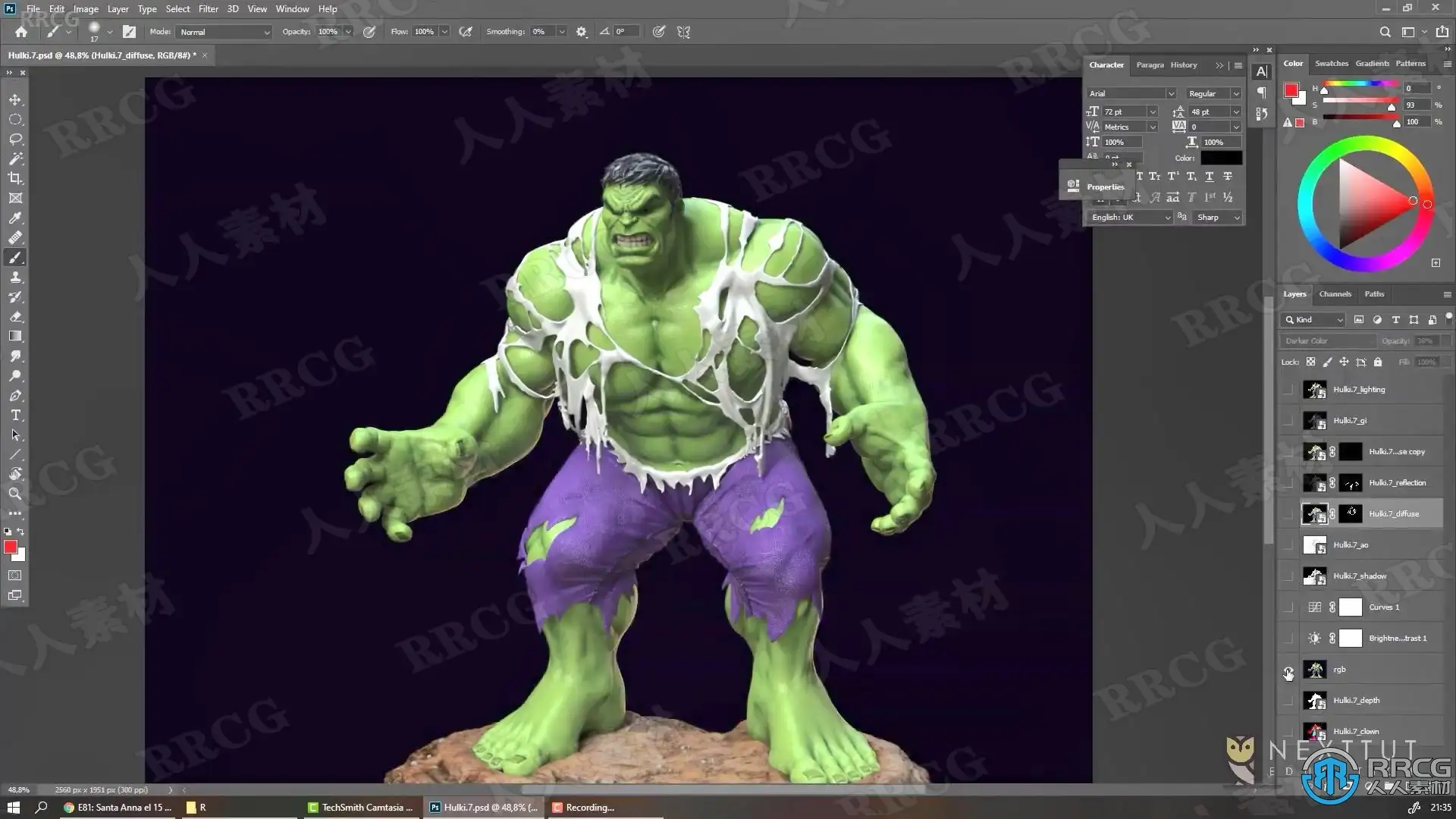Screen dimensions: 1456x819
Task: Show the Hulki.7_diffuse layer
Action: (x=1288, y=514)
